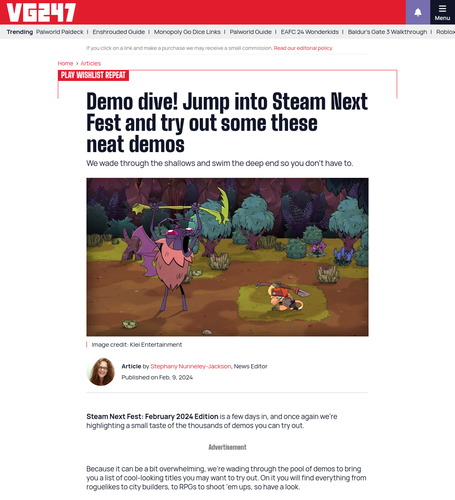Click 'Image credit: Klei Entertainment' caption
Image resolution: width=455 pixels, height=500 pixels.
tap(137, 345)
